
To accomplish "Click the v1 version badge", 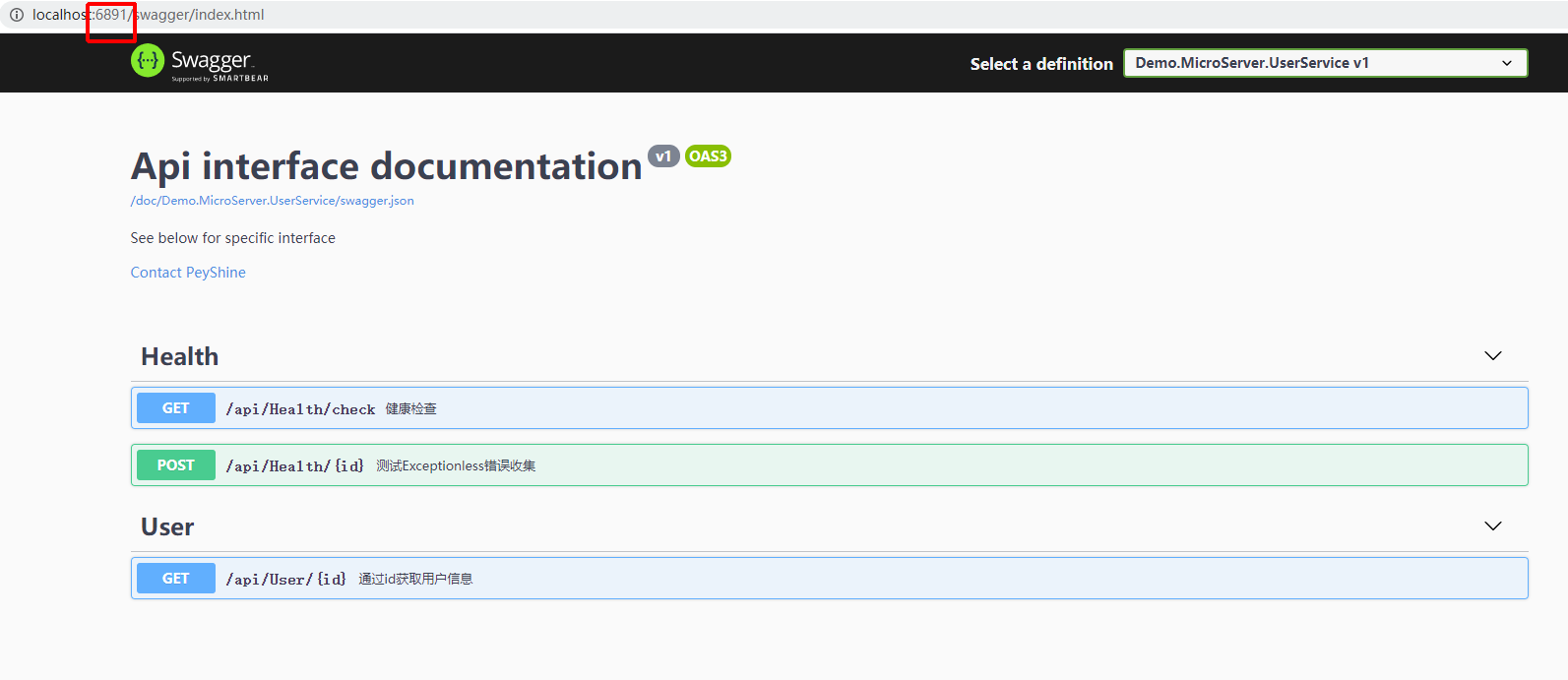I will pyautogui.click(x=663, y=156).
